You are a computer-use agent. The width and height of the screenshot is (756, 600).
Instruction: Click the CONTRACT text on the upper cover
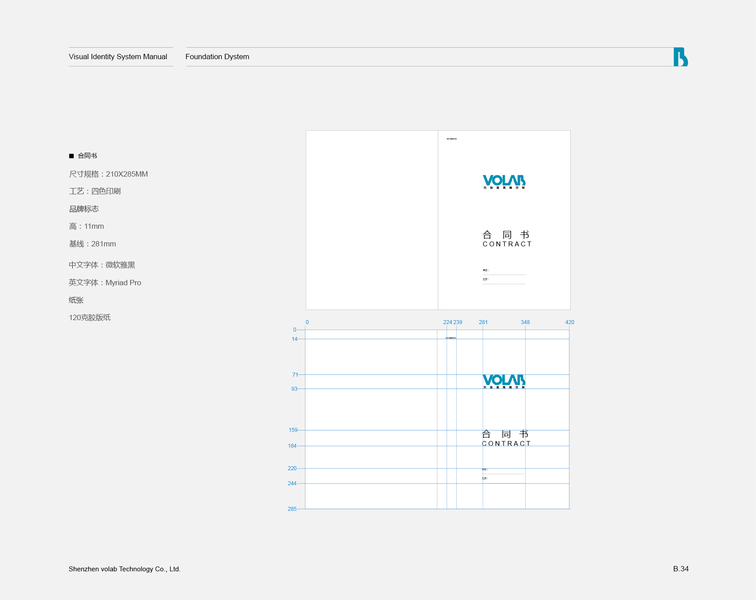pos(507,244)
